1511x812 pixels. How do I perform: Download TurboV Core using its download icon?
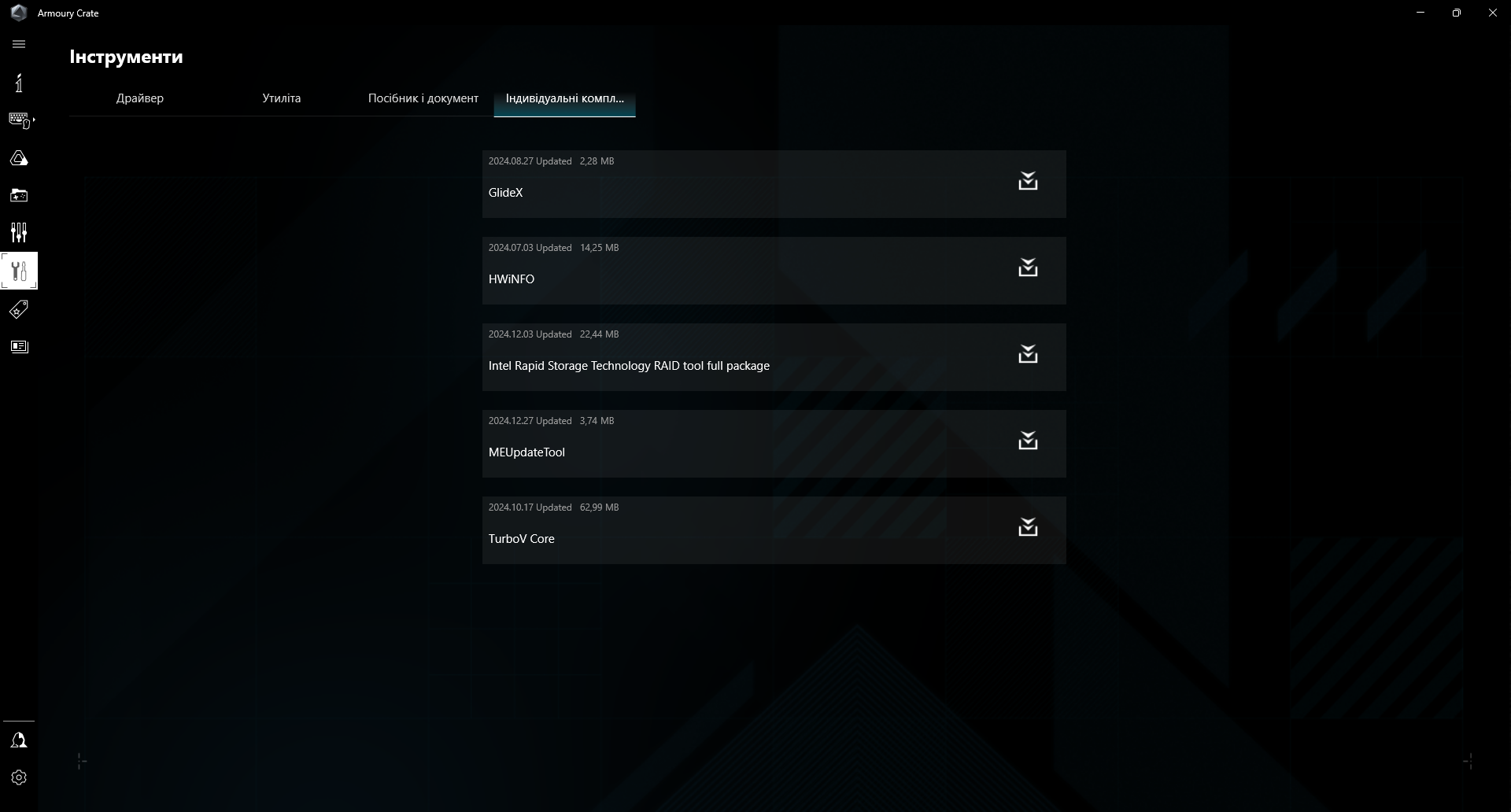[x=1028, y=527]
